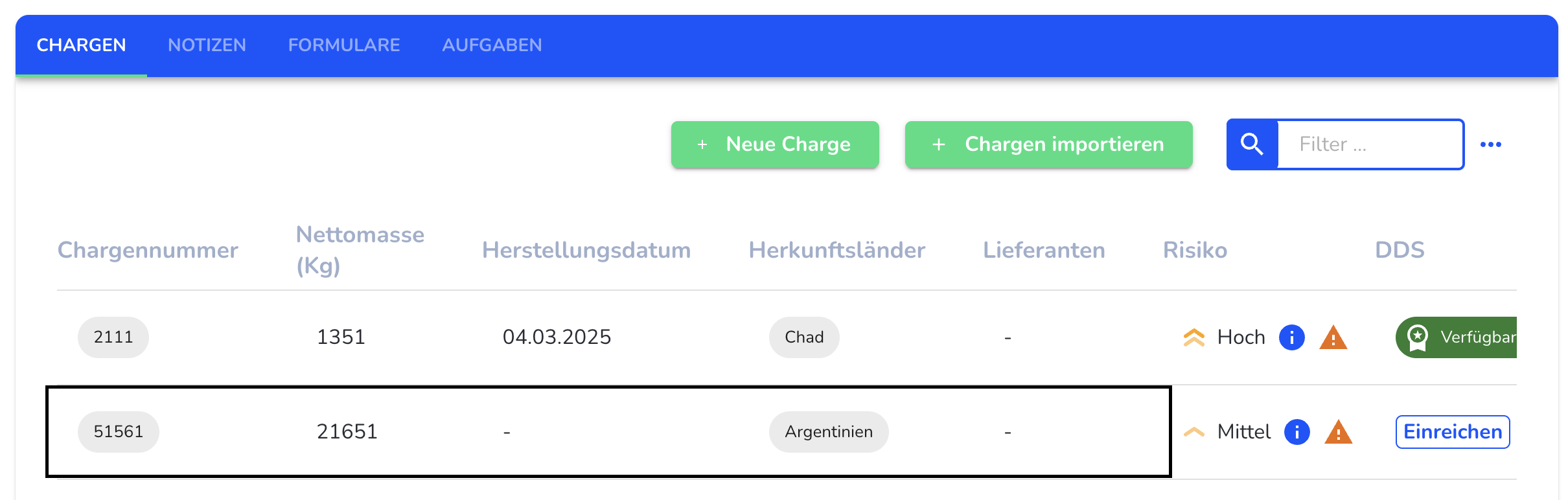
Task: Click info icon next to Mittel risk
Action: tap(1297, 432)
